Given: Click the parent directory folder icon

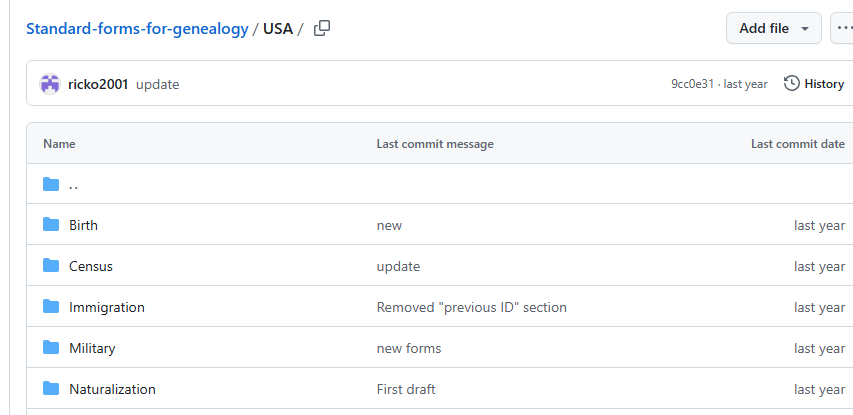Looking at the screenshot, I should [51, 184].
